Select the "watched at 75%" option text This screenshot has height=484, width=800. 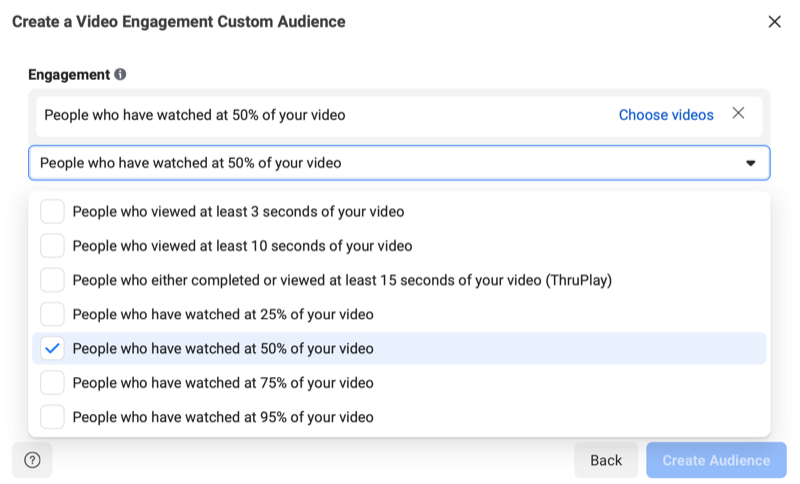(x=223, y=383)
